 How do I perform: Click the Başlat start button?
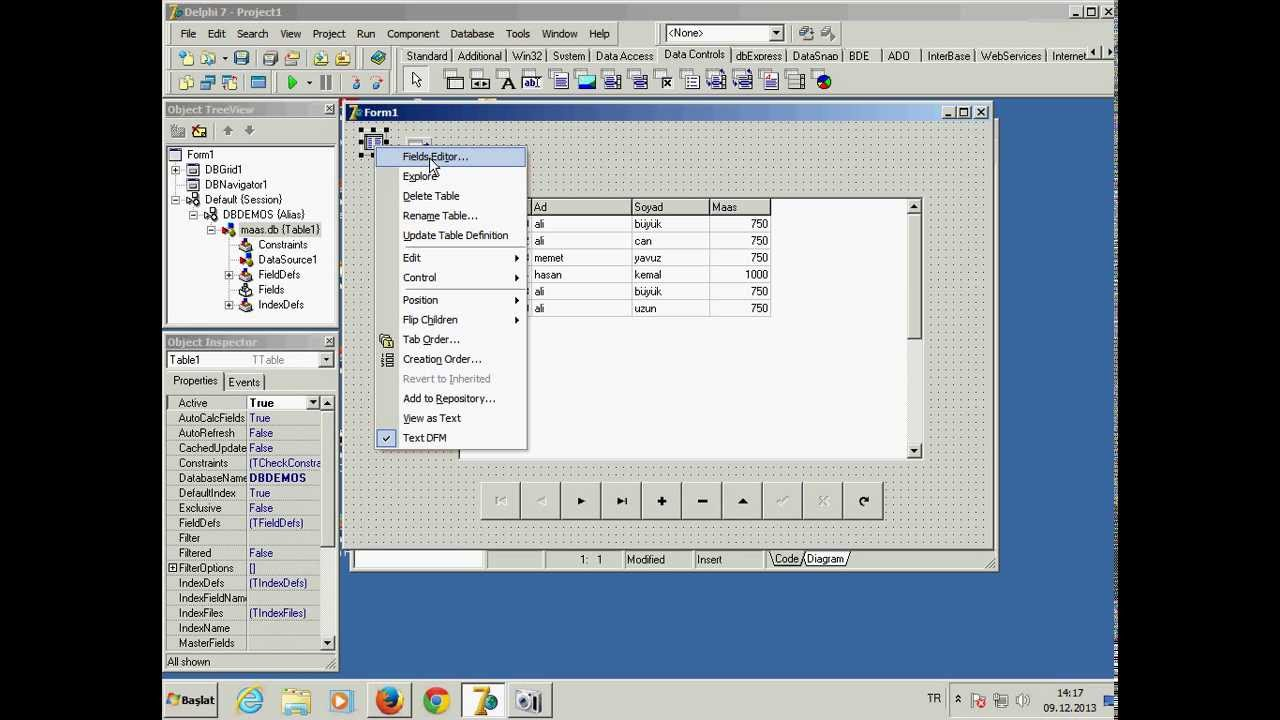coord(190,700)
